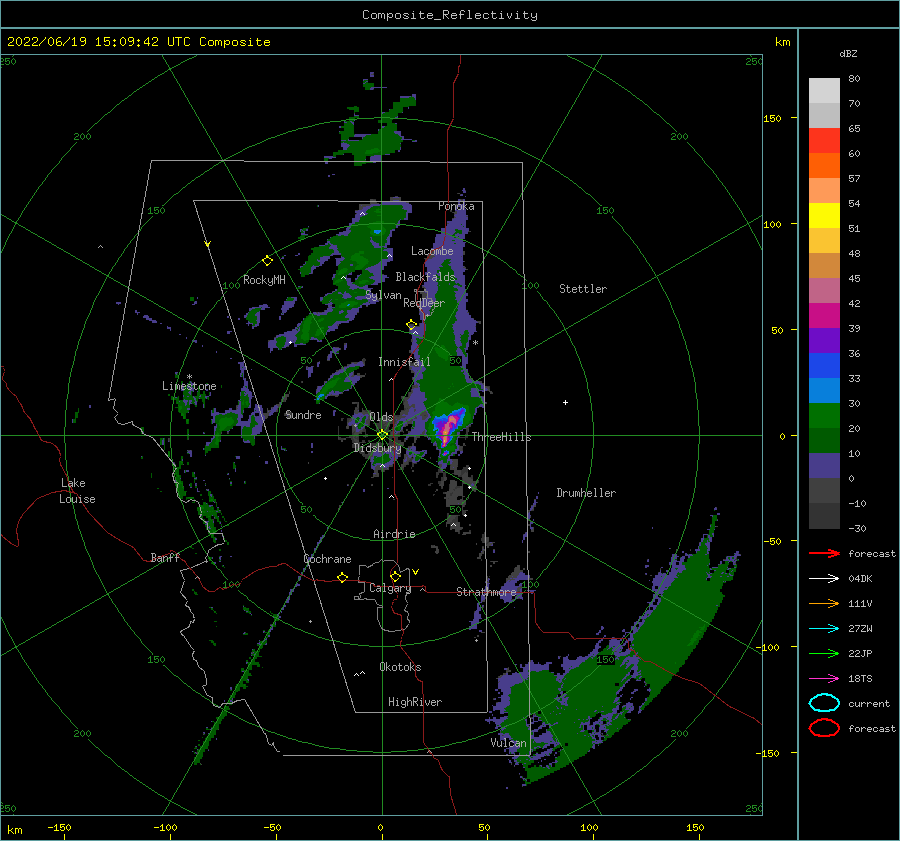The height and width of the screenshot is (841, 900).
Task: Click yellow diamond marker south of RedDeer
Action: (x=412, y=325)
